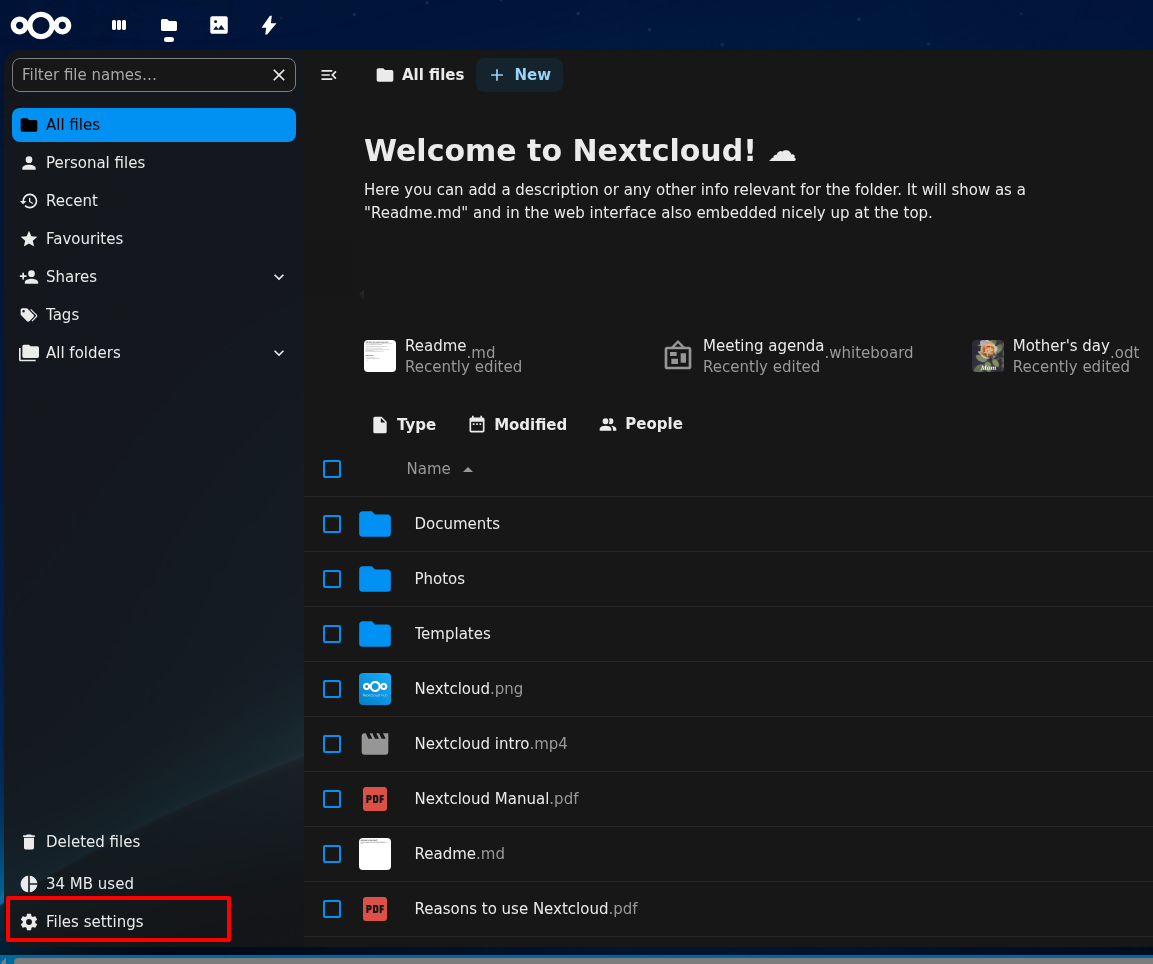1153x964 pixels.
Task: Open the Photos app icon in top bar
Action: tap(219, 25)
